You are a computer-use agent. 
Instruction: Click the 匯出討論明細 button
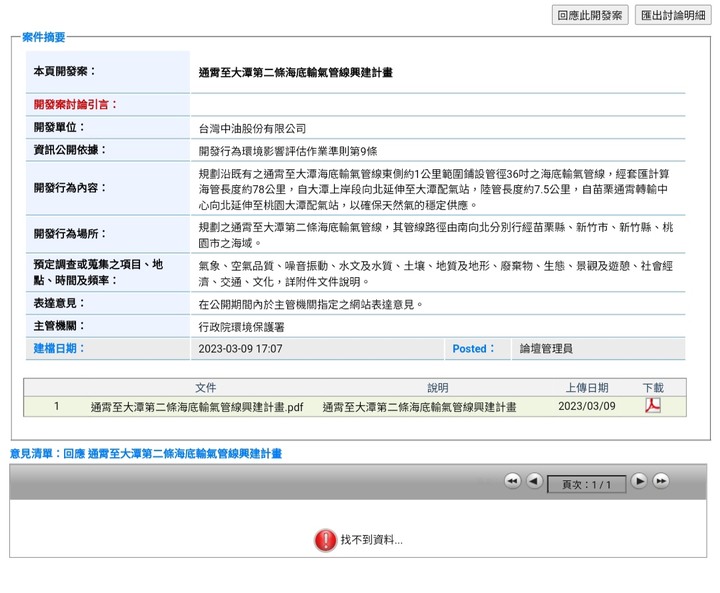click(x=673, y=15)
